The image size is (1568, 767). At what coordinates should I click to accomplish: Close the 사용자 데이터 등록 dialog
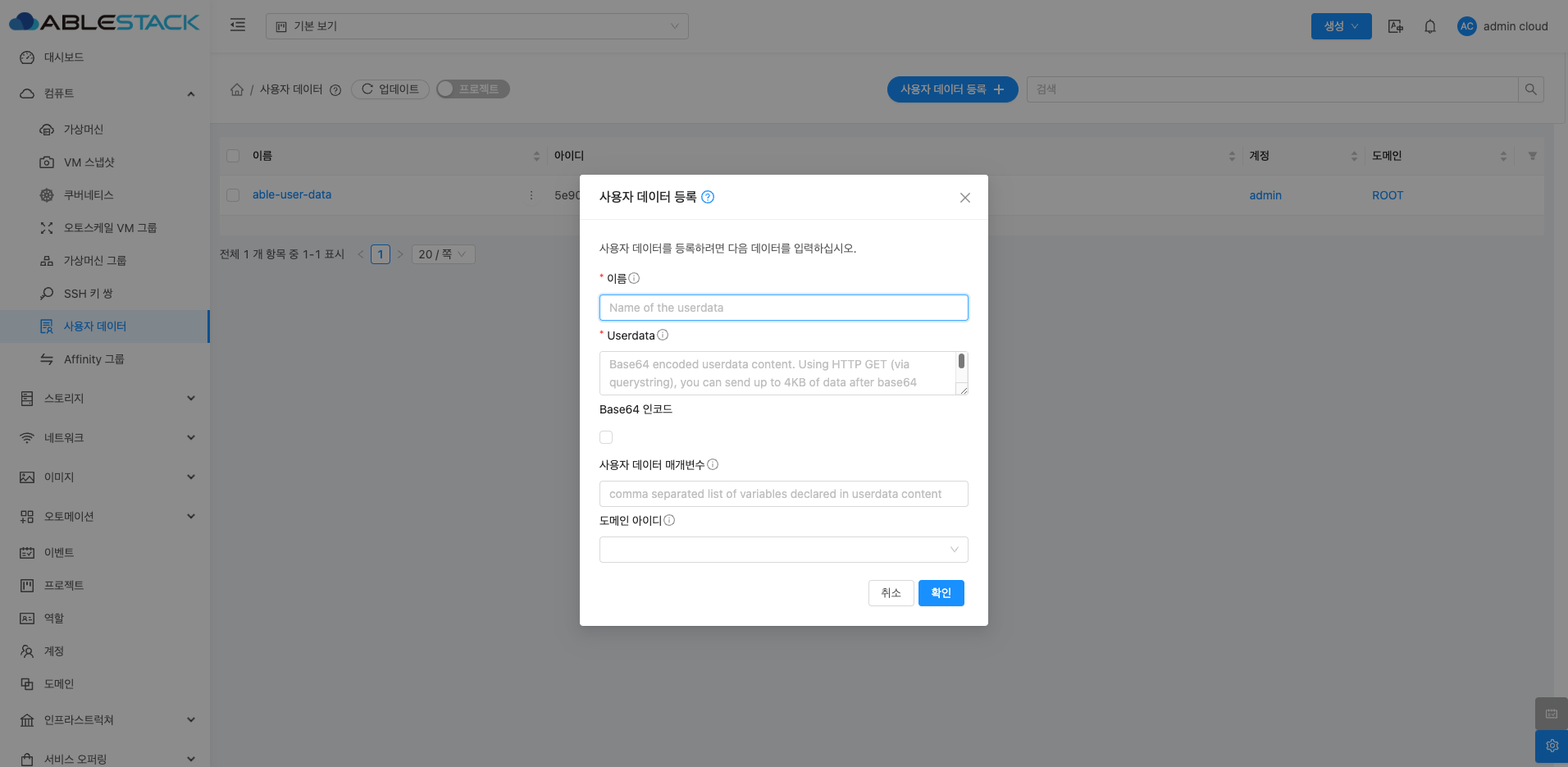click(965, 198)
